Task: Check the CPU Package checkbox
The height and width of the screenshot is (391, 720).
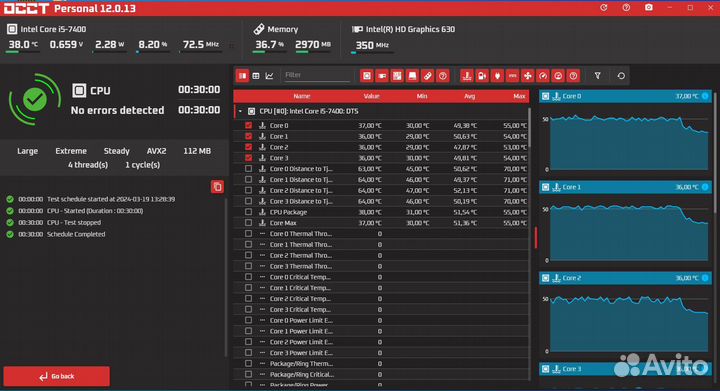Action: click(248, 212)
